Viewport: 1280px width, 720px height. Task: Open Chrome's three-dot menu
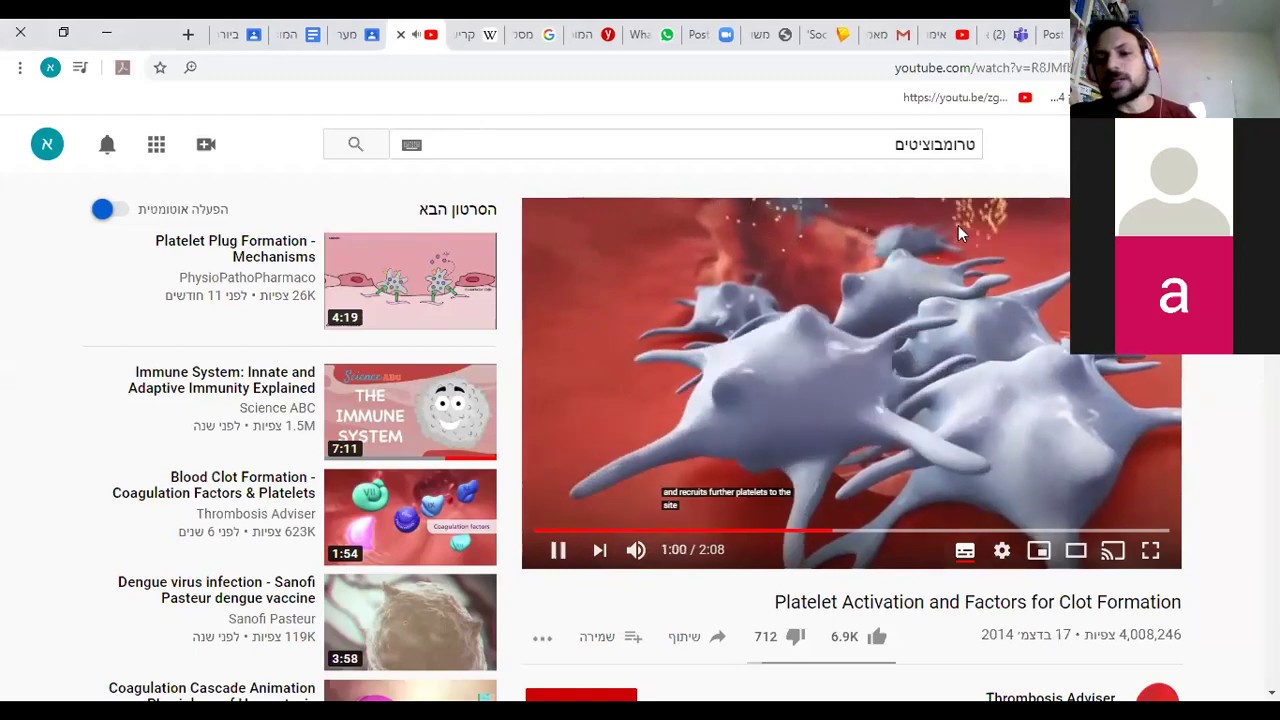pos(20,67)
